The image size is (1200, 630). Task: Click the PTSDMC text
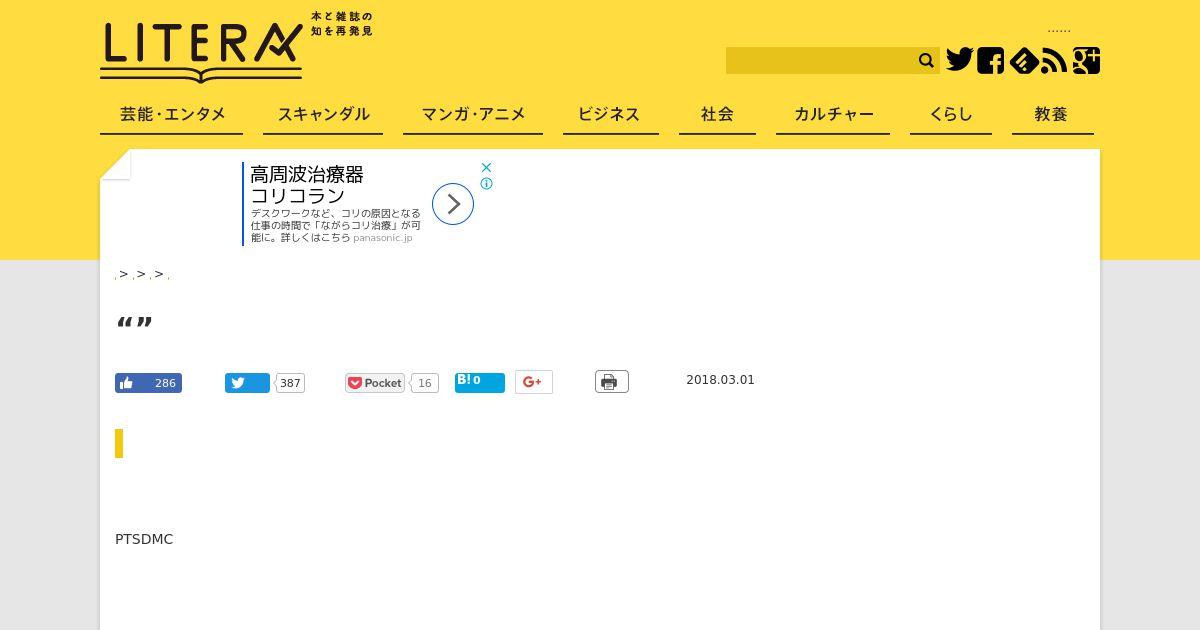click(144, 539)
